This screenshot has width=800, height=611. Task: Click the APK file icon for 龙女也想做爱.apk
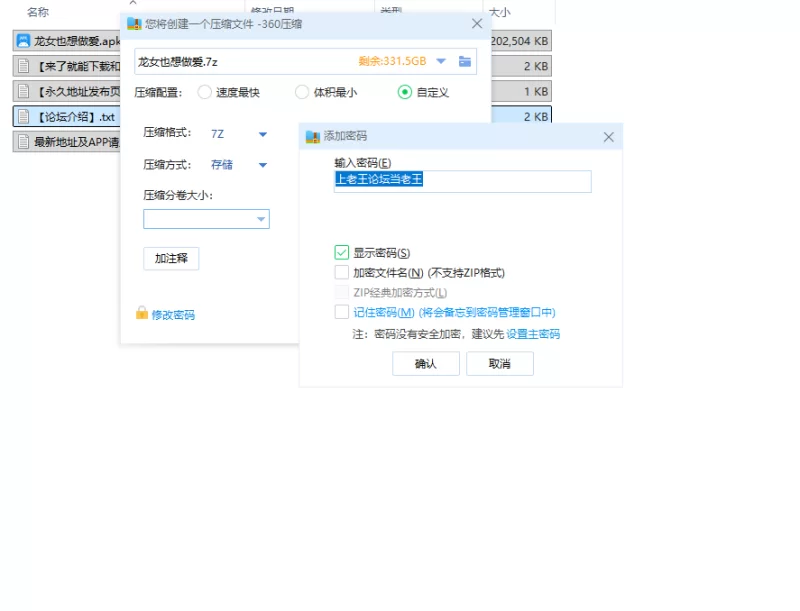23,41
